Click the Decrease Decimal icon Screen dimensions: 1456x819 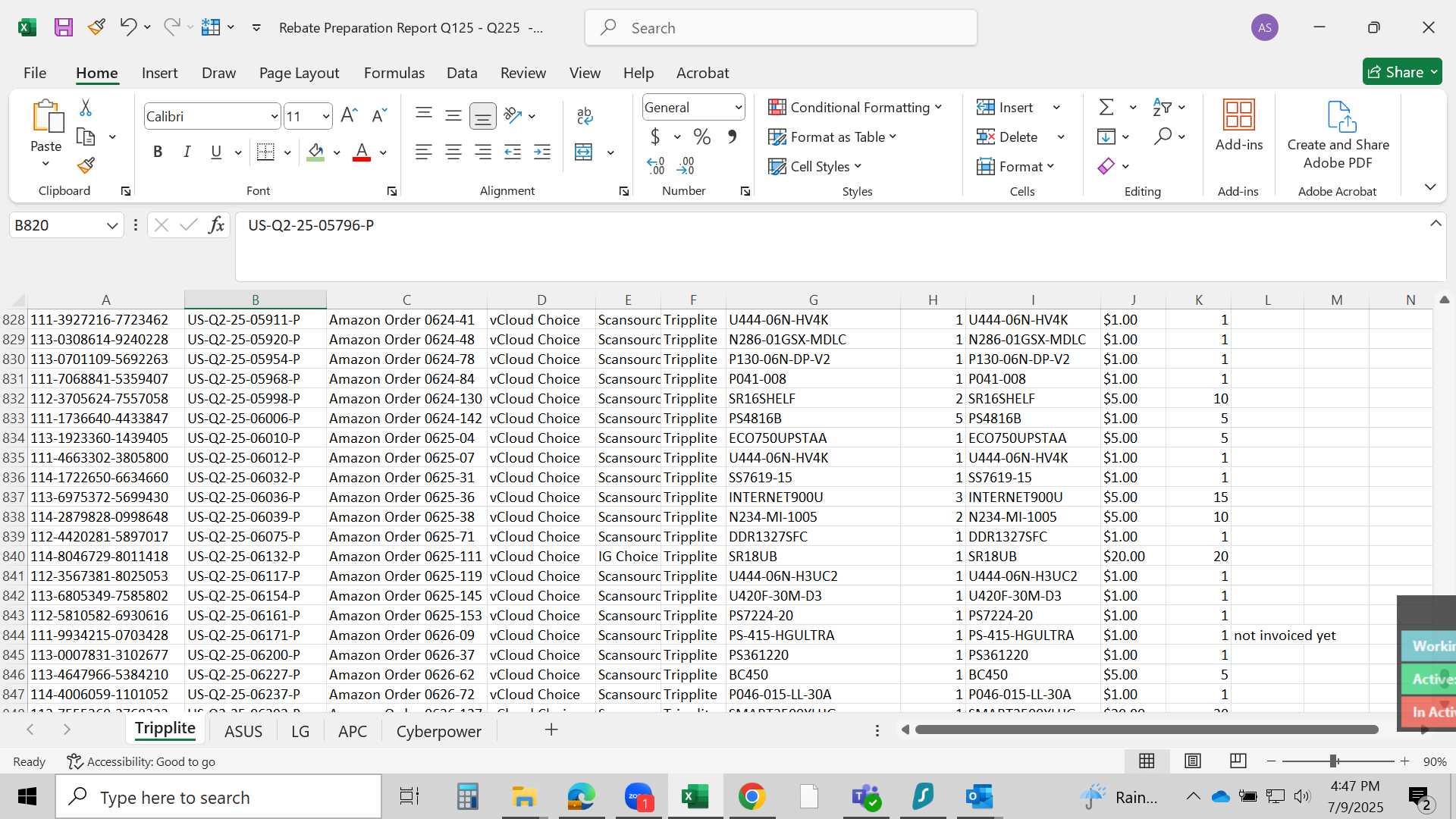click(686, 166)
